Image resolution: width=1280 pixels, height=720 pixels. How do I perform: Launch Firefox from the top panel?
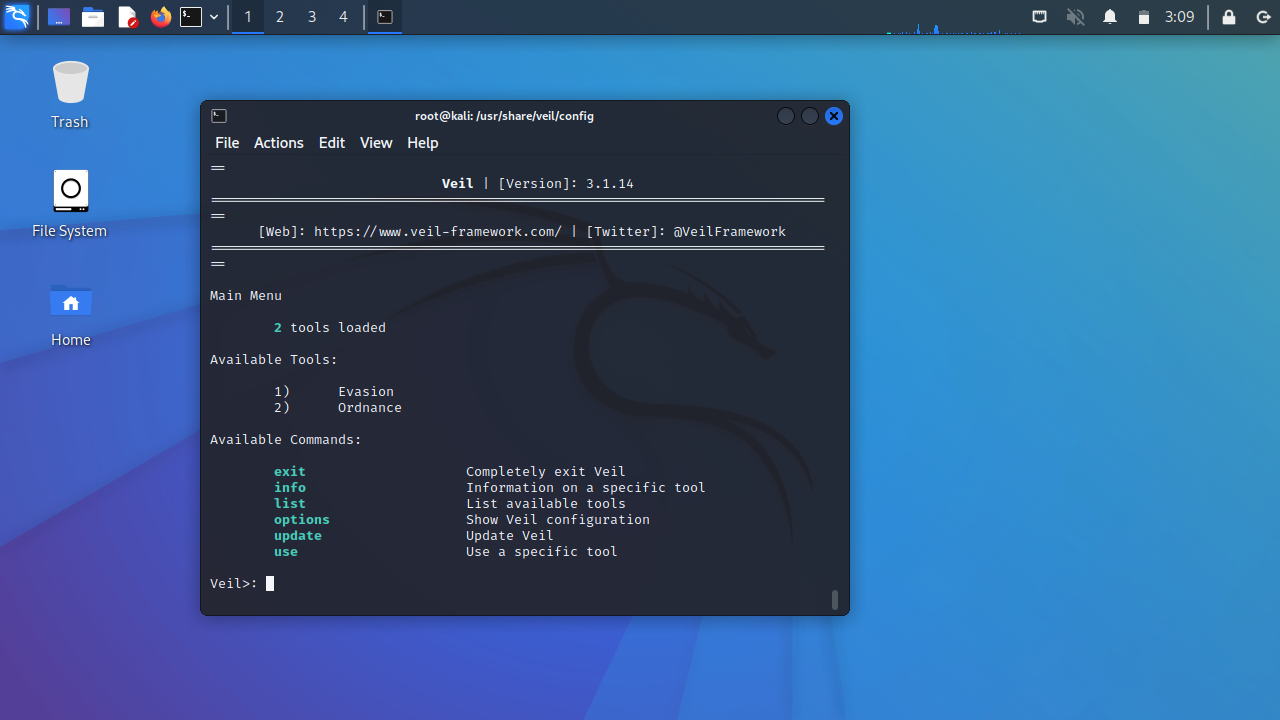click(x=161, y=17)
